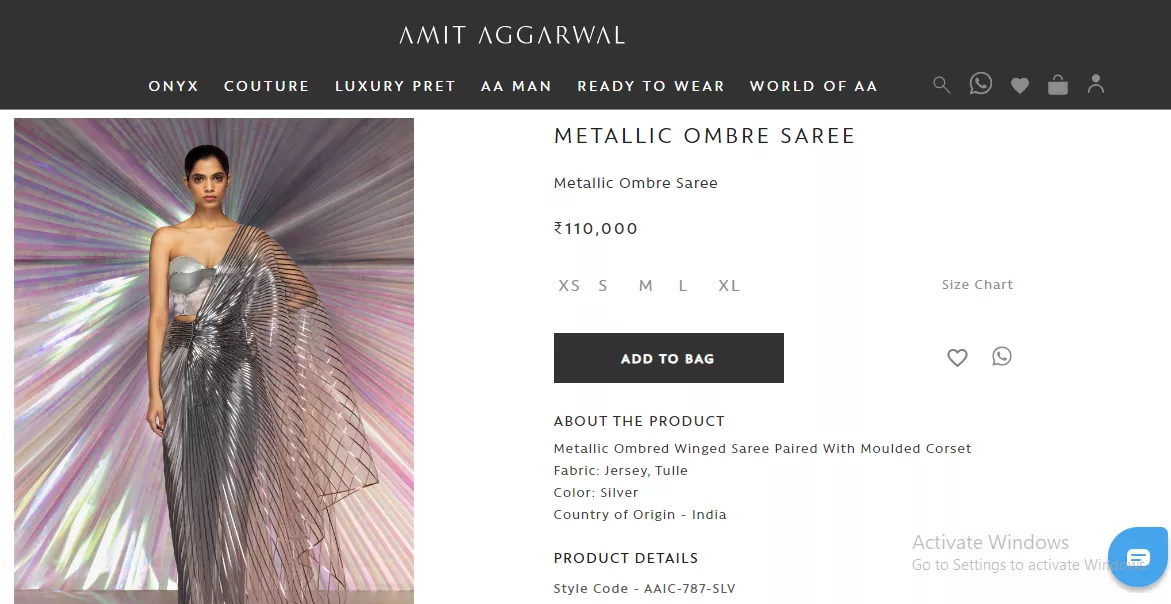
Task: Click the saree product image
Action: click(x=214, y=360)
